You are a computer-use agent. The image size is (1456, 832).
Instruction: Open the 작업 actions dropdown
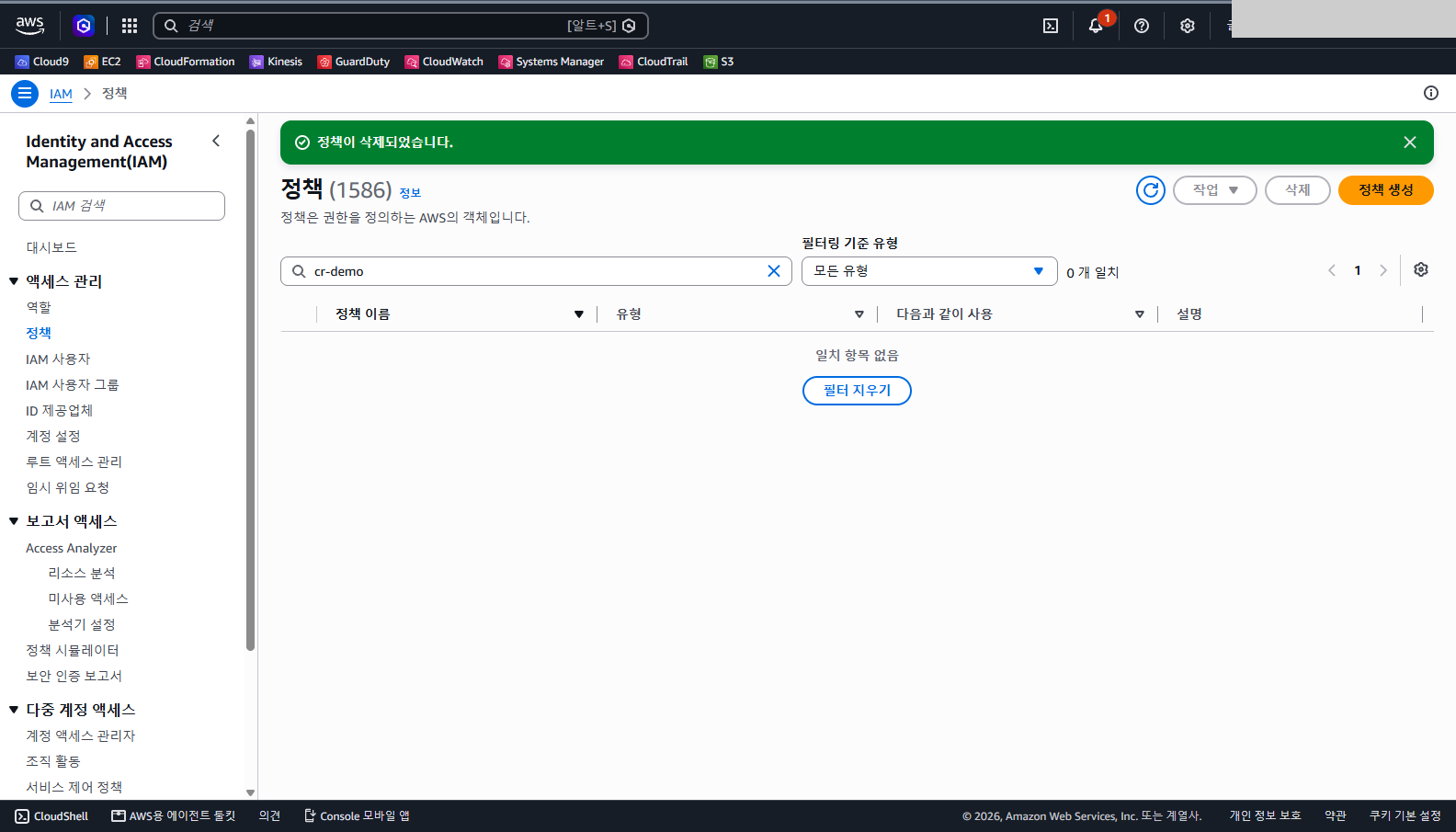(1215, 190)
